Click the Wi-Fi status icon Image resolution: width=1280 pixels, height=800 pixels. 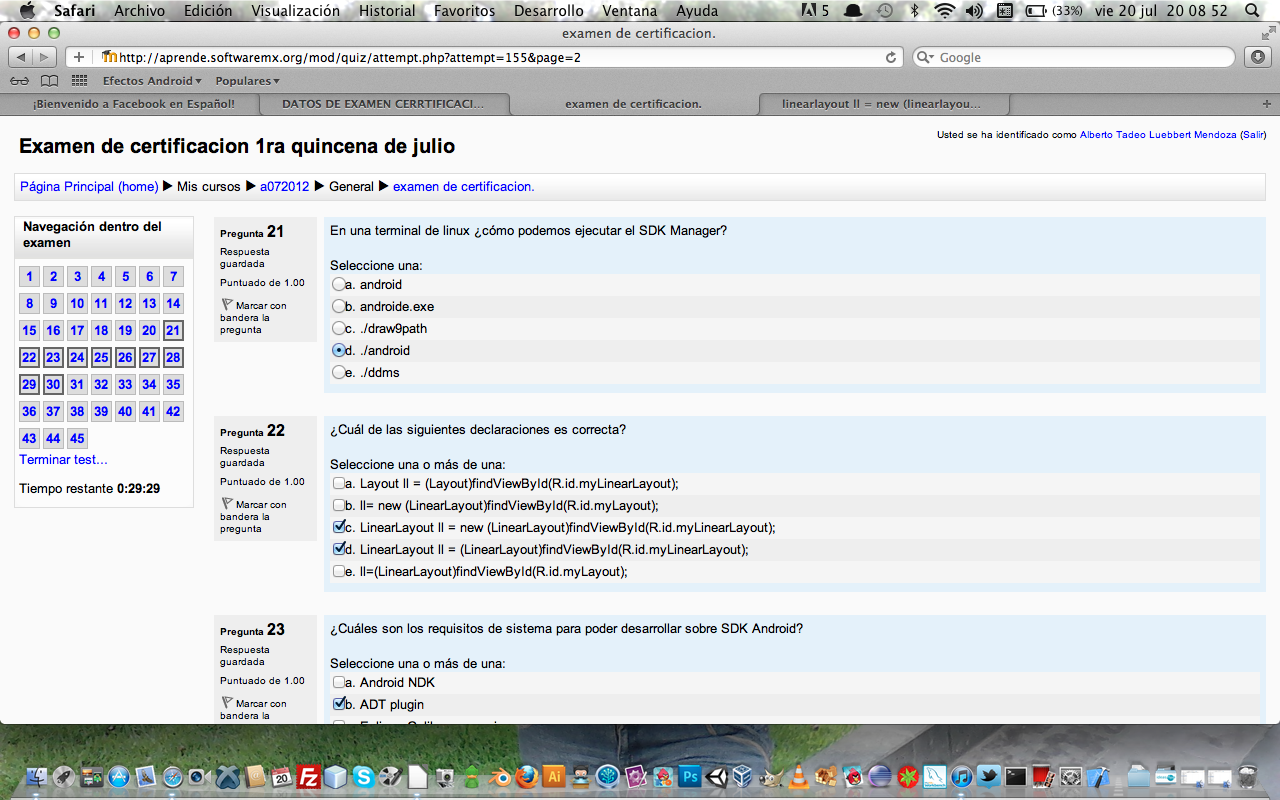click(944, 11)
